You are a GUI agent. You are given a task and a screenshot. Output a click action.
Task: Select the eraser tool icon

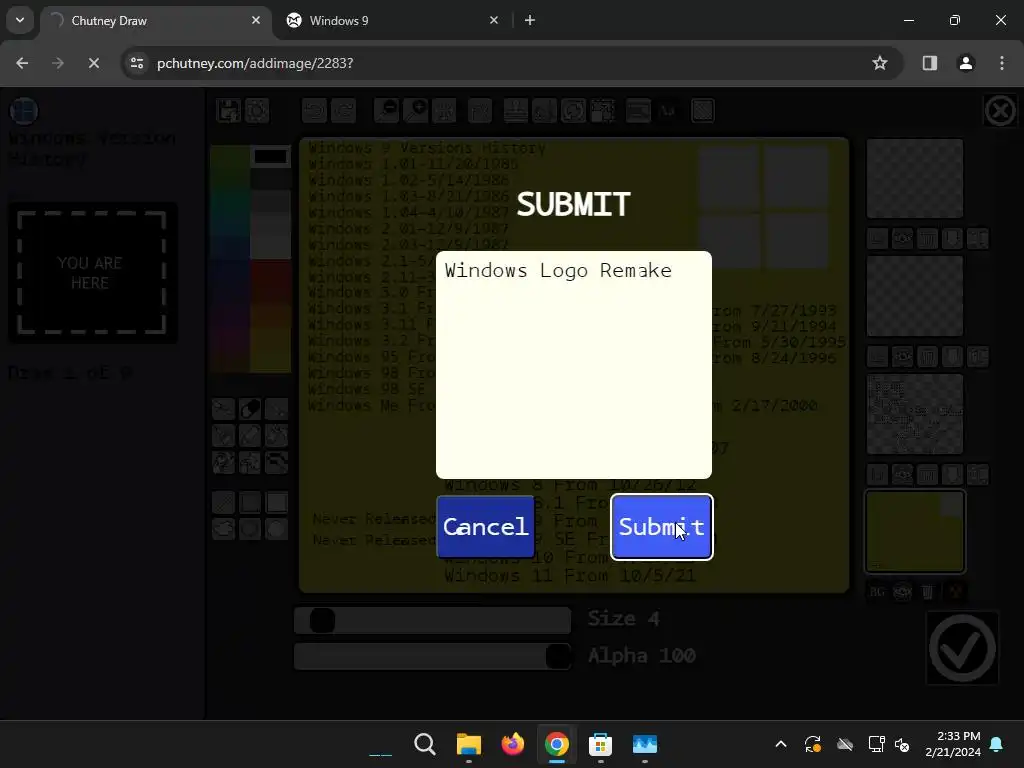(x=249, y=409)
